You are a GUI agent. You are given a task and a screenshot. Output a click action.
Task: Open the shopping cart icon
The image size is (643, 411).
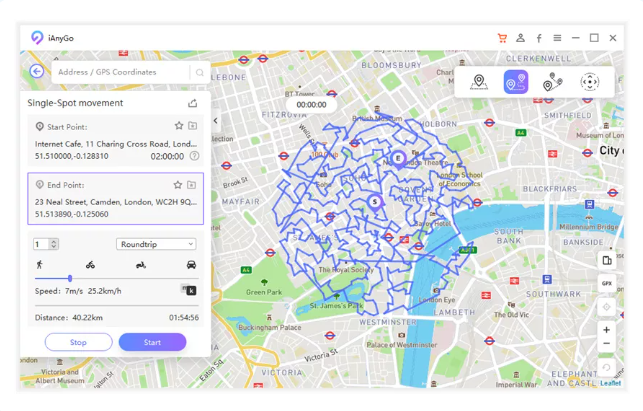(x=502, y=38)
